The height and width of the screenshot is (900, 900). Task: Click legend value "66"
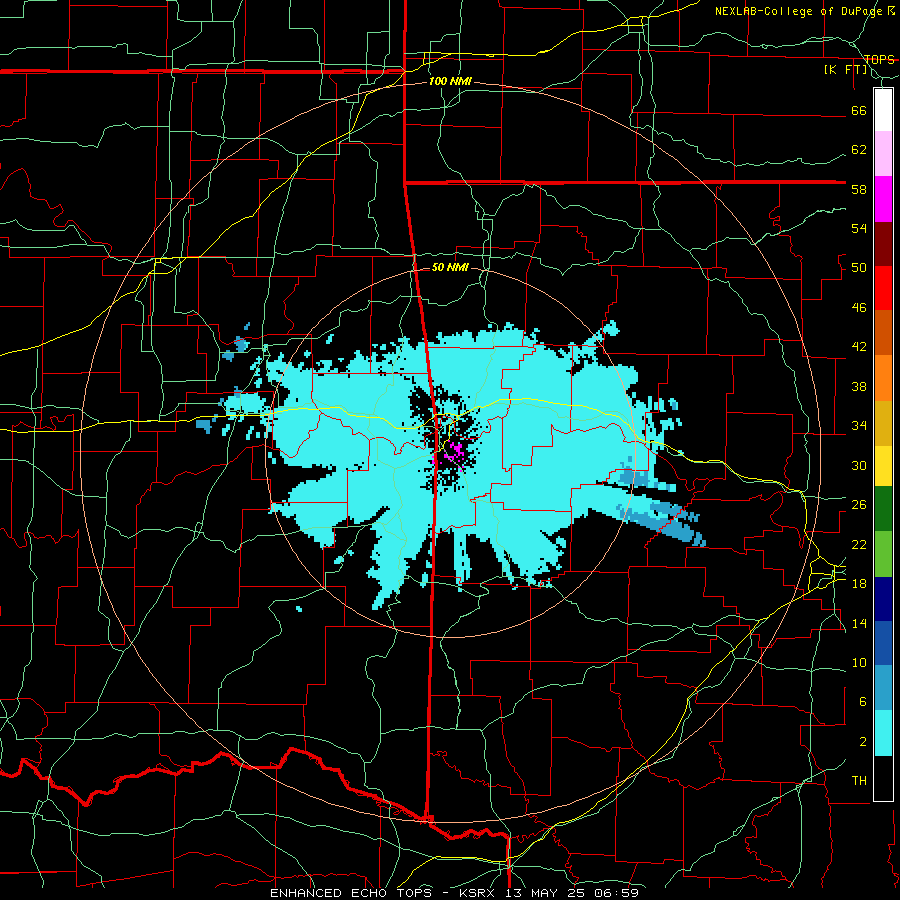point(859,110)
